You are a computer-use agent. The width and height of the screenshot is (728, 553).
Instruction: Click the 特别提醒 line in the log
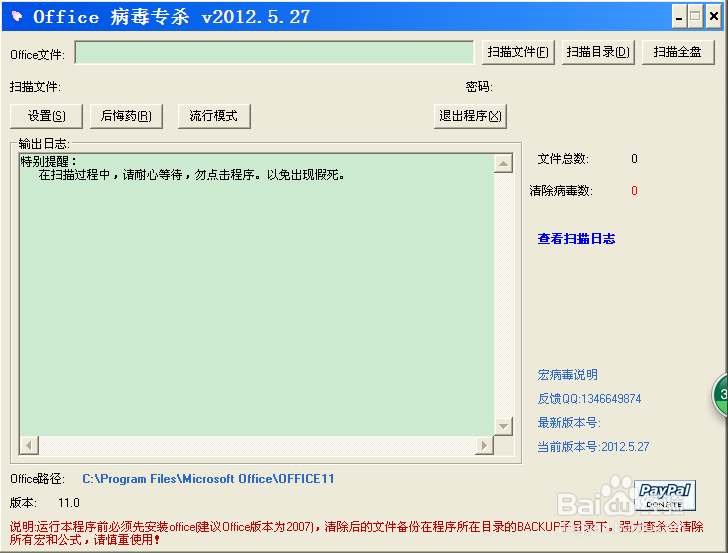pyautogui.click(x=49, y=162)
